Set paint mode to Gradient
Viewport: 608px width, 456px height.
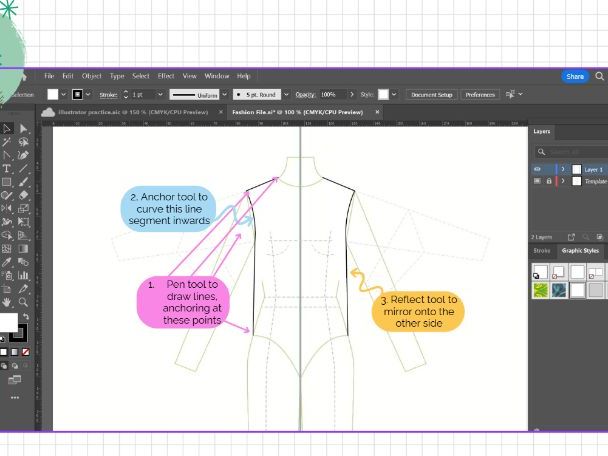coord(14,352)
